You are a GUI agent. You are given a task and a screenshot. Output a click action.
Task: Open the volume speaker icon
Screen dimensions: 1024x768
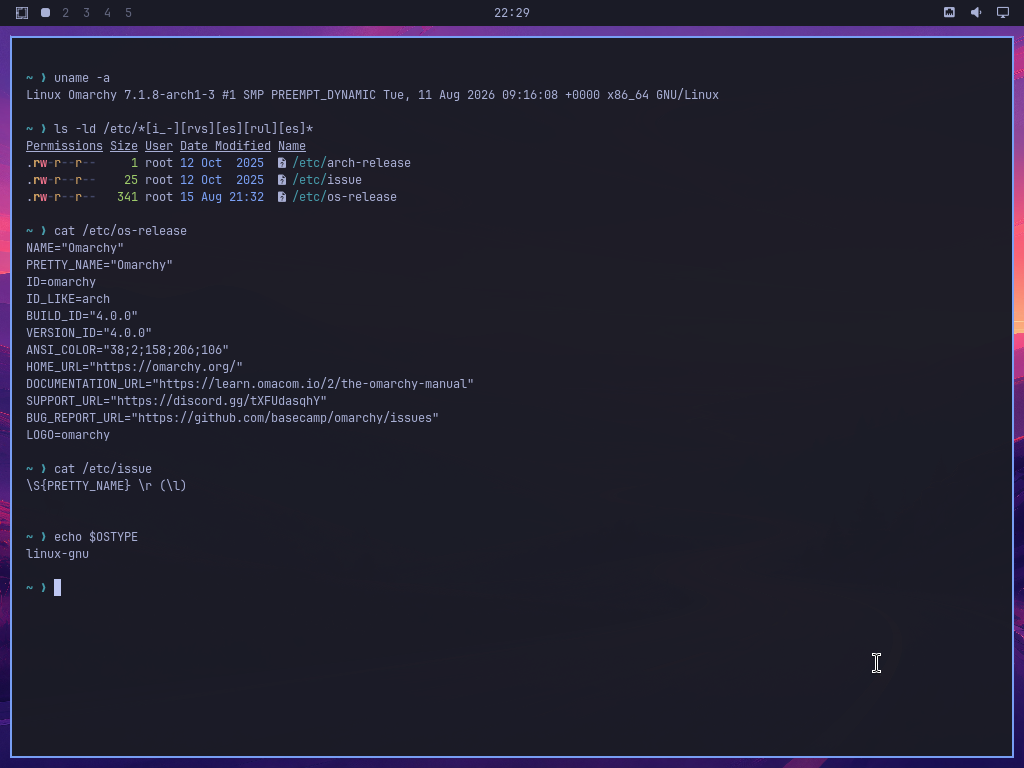point(976,12)
